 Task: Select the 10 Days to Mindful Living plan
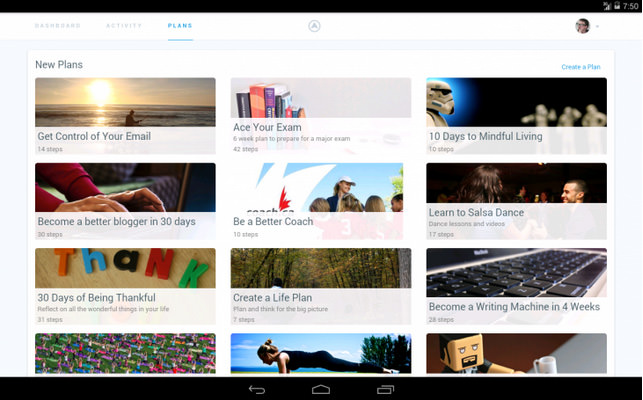516,116
